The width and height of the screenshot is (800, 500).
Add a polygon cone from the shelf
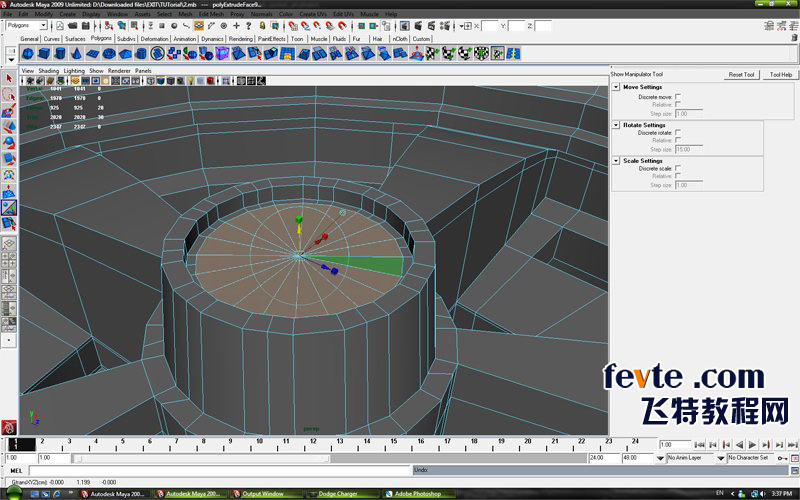(76, 54)
